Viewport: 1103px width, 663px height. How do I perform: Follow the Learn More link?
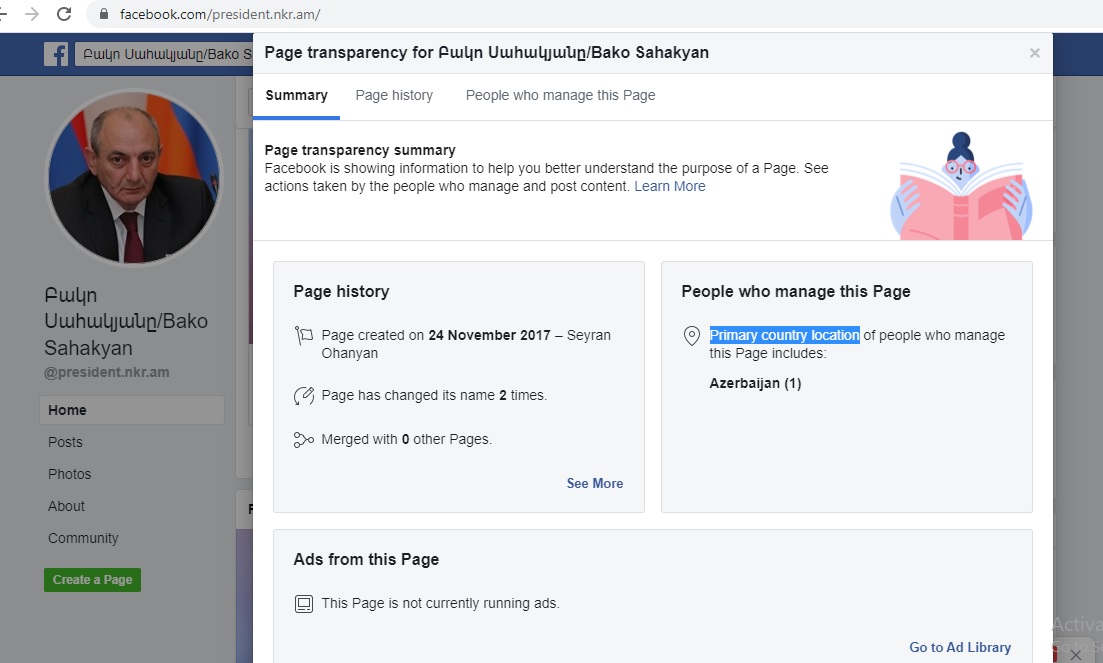[670, 186]
